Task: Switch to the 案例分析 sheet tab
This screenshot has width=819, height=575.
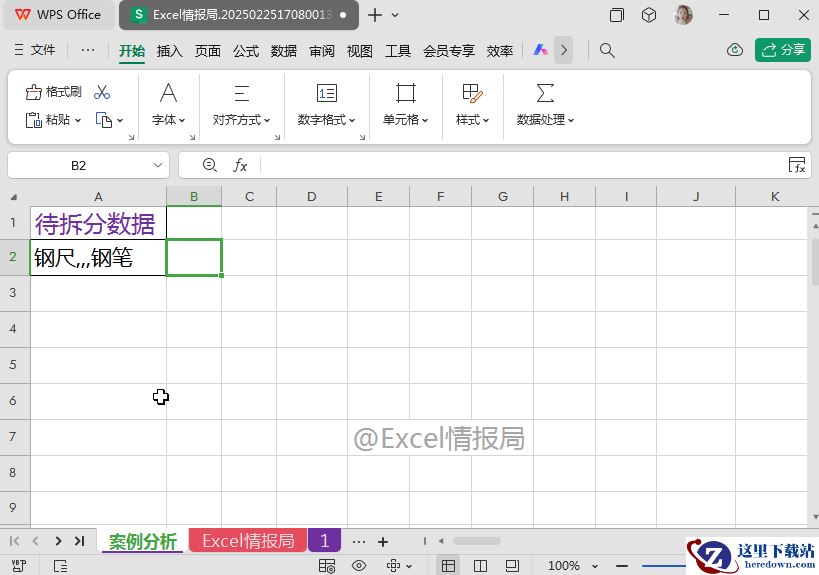Action: click(x=143, y=541)
